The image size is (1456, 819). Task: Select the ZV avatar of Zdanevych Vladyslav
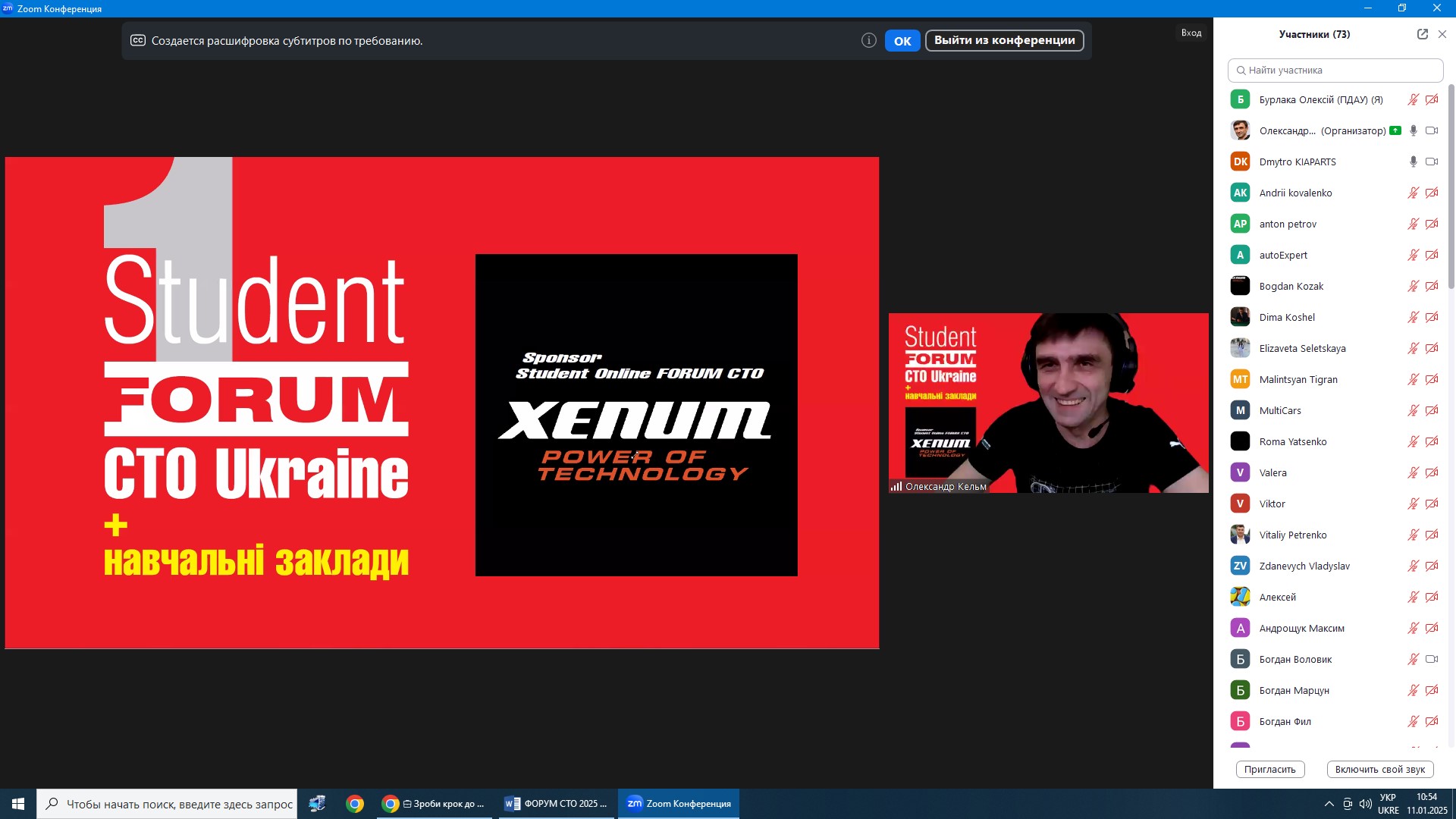click(x=1240, y=566)
